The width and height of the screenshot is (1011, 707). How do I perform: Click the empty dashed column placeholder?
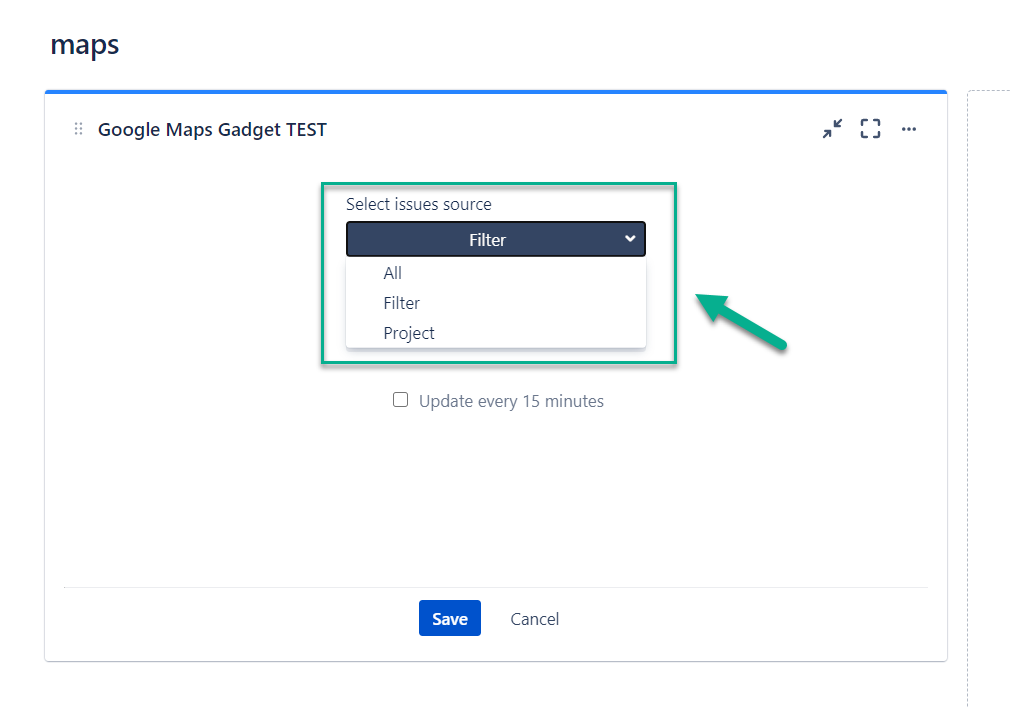point(988,400)
